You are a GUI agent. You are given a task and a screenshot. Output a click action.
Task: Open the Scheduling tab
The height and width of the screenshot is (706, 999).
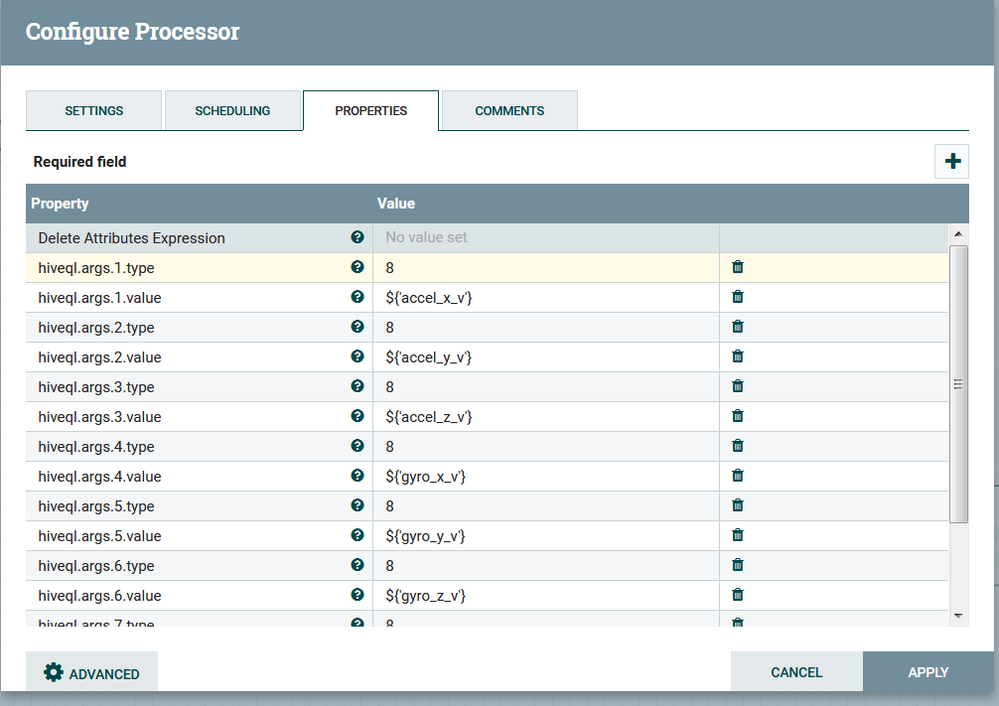[232, 111]
